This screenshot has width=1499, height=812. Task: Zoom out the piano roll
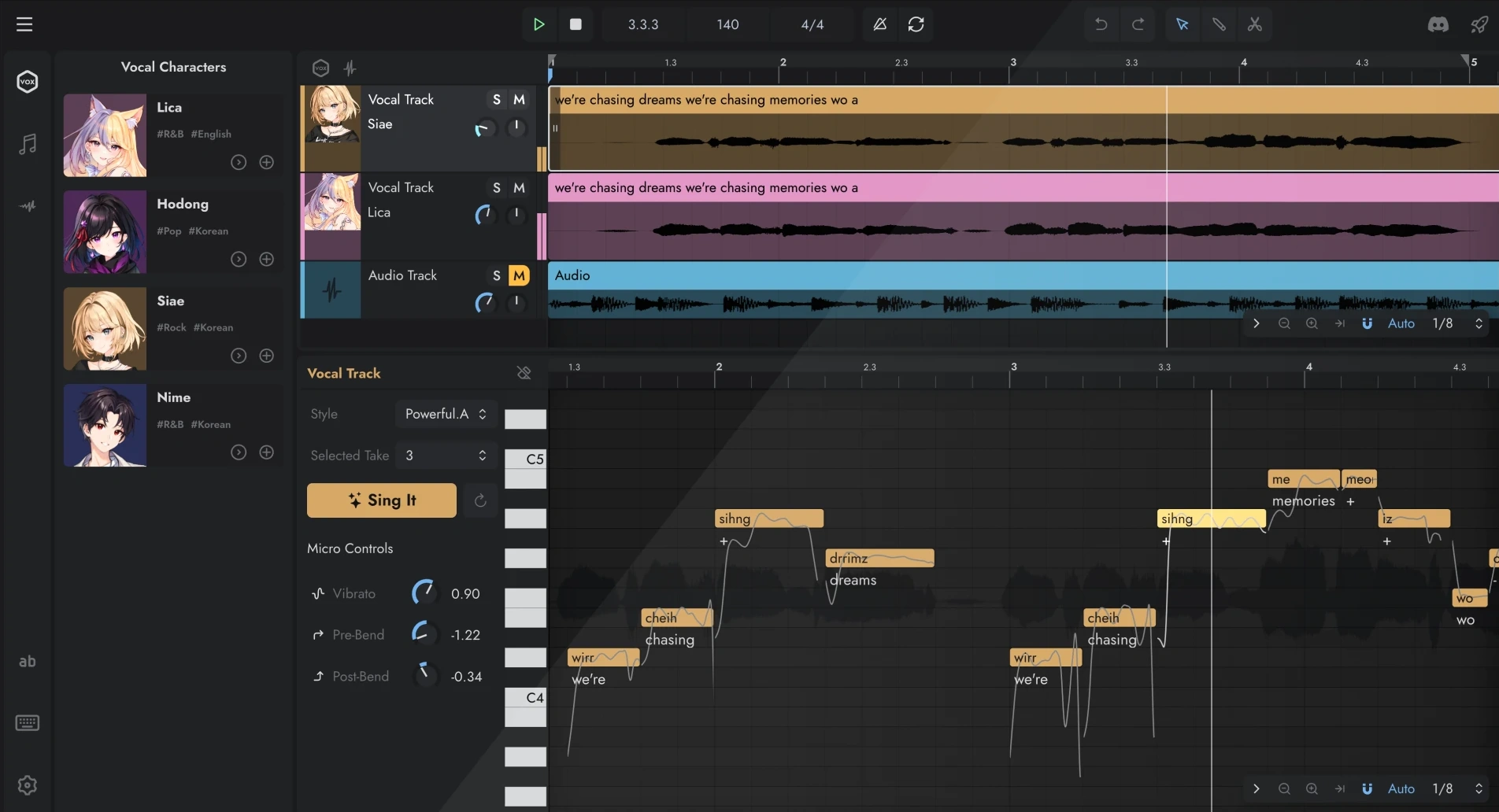click(x=1284, y=788)
